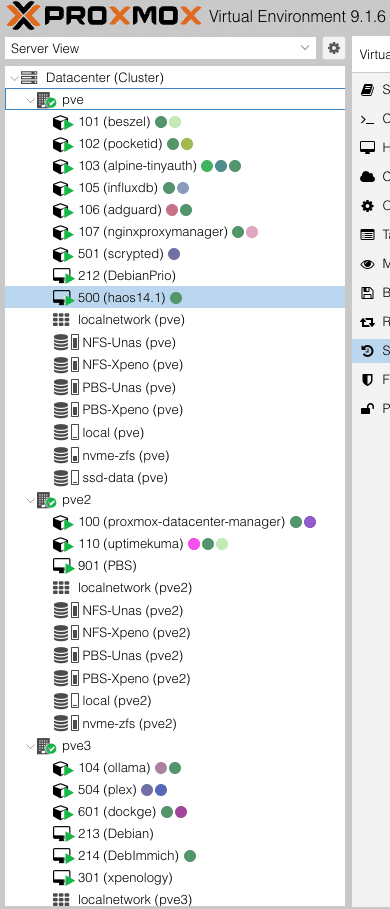The height and width of the screenshot is (909, 390).
Task: Click container icon for 501 (scrypted)
Action: [62, 254]
